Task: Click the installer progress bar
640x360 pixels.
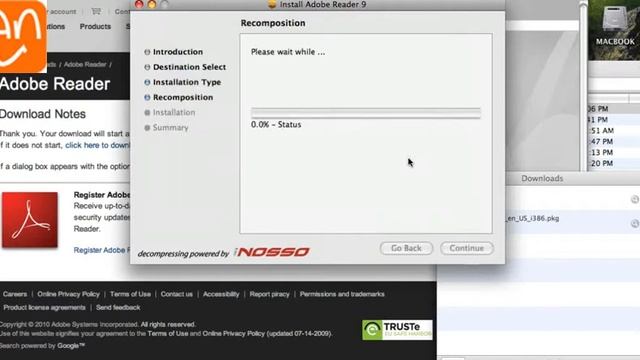Action: click(x=366, y=113)
